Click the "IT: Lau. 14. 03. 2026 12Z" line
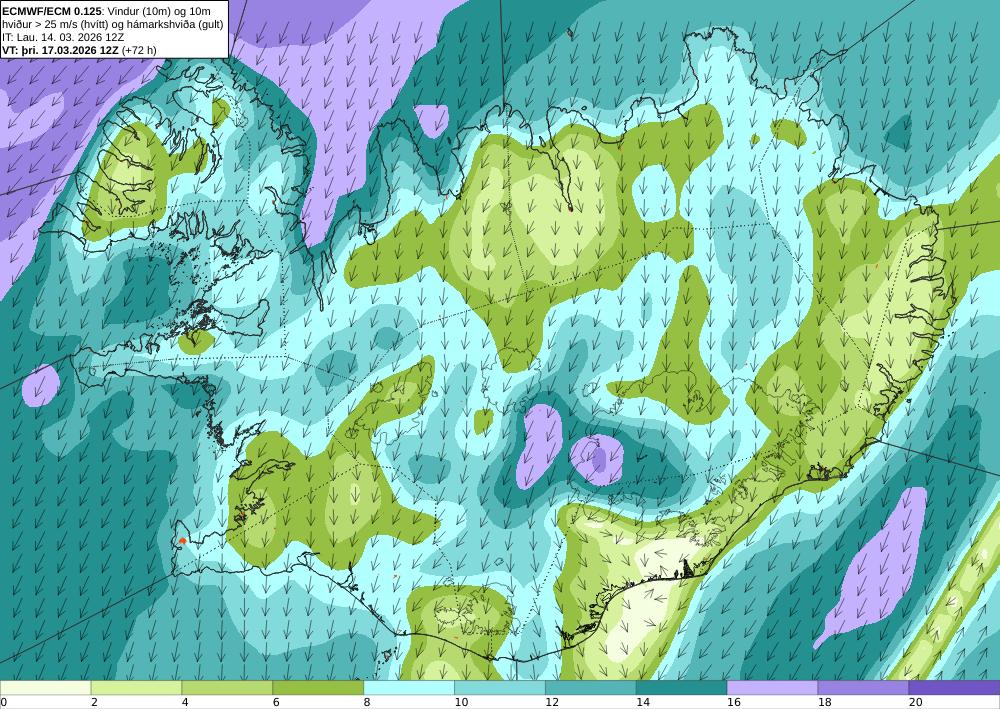 coord(62,37)
